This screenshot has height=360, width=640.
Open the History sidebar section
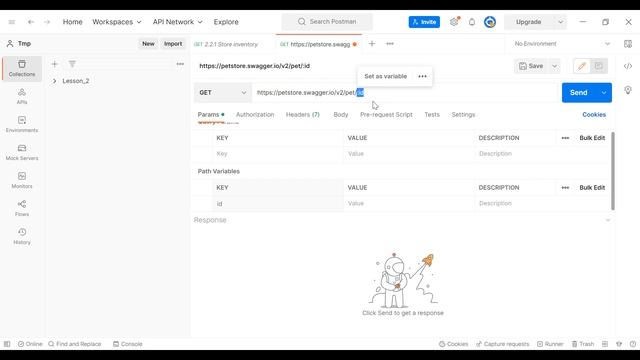(x=22, y=236)
